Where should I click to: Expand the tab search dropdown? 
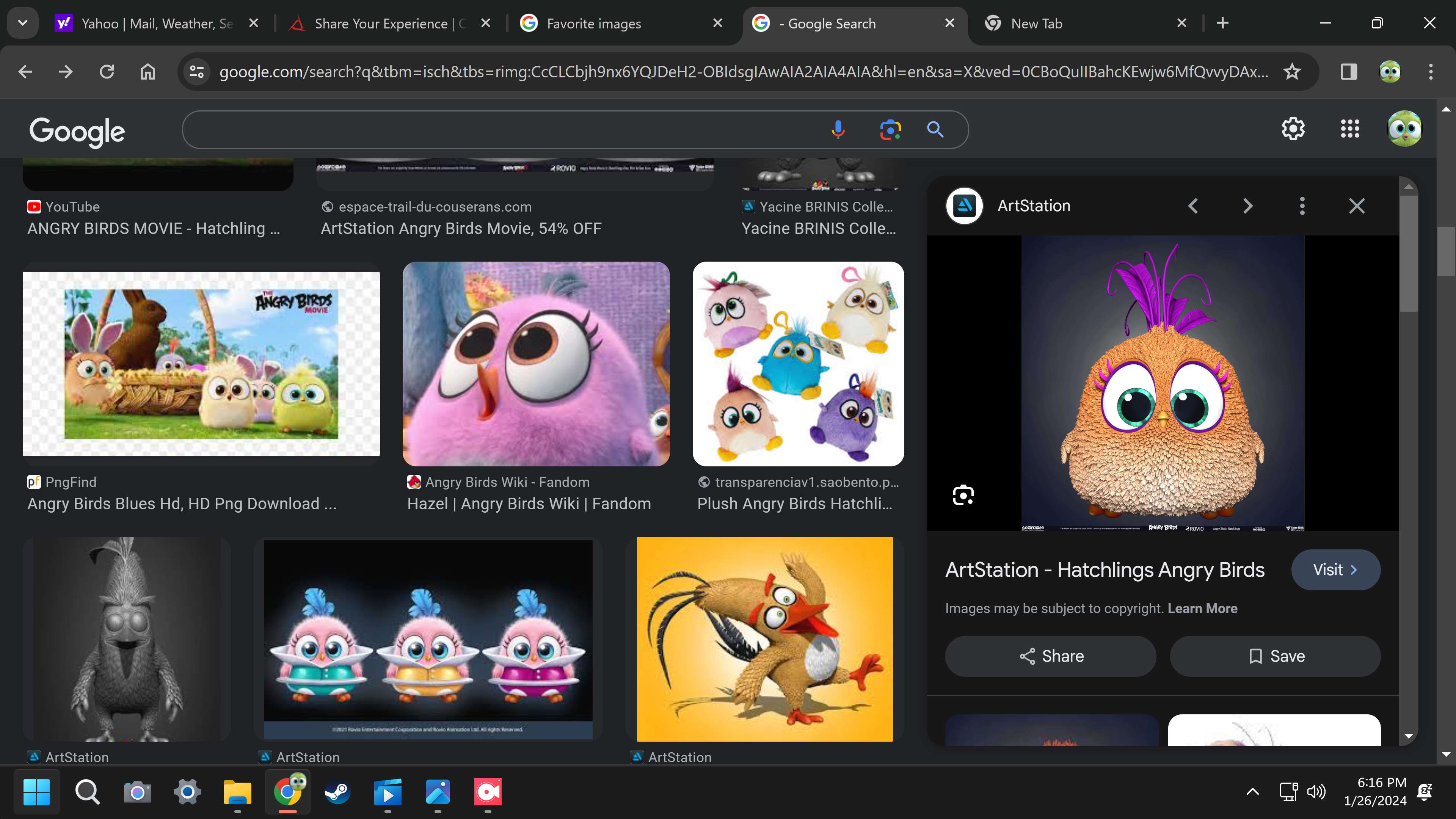point(23,23)
